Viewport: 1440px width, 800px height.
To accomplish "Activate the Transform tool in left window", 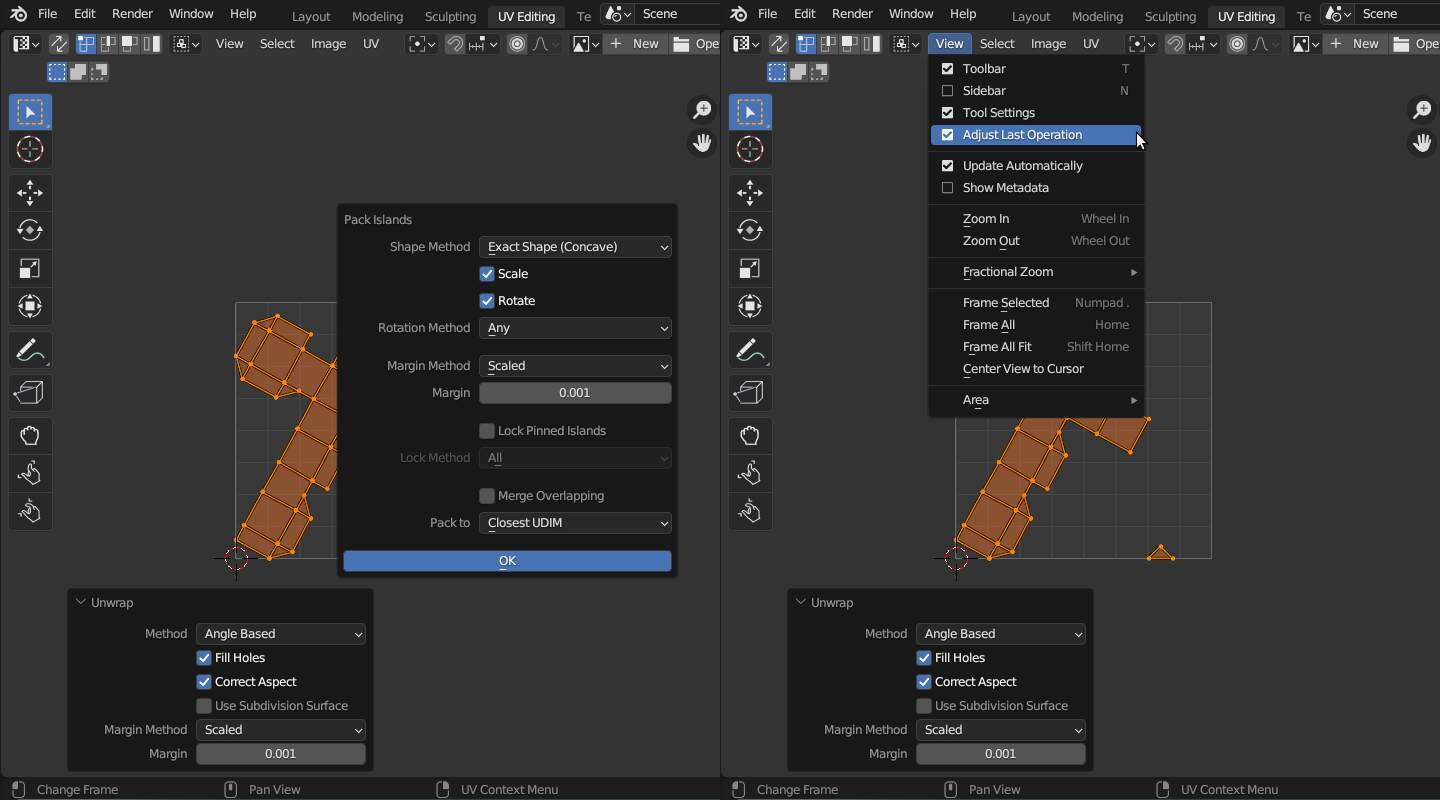I will click(x=30, y=307).
